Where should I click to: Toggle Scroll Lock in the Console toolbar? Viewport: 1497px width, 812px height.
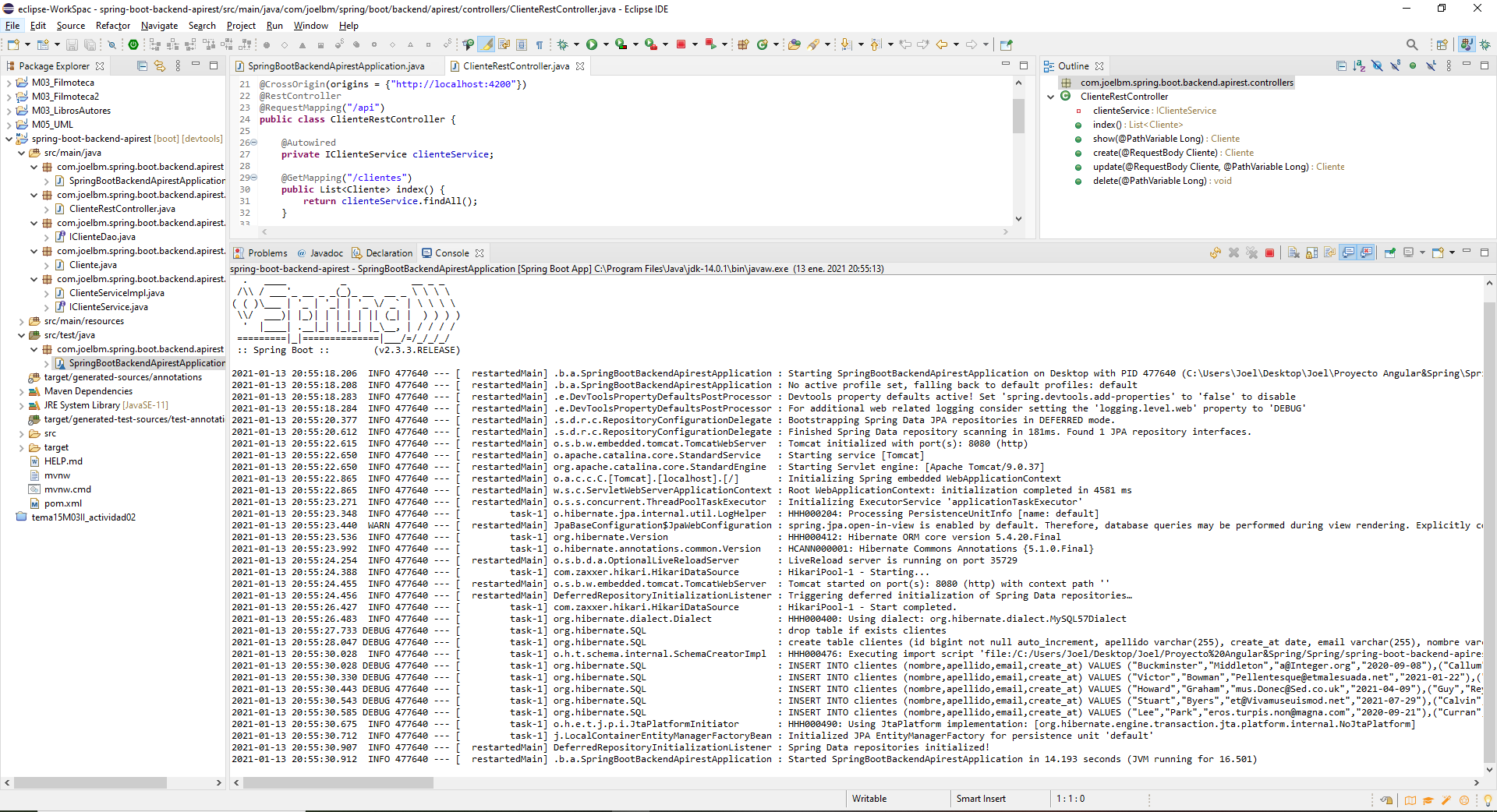click(x=1311, y=252)
